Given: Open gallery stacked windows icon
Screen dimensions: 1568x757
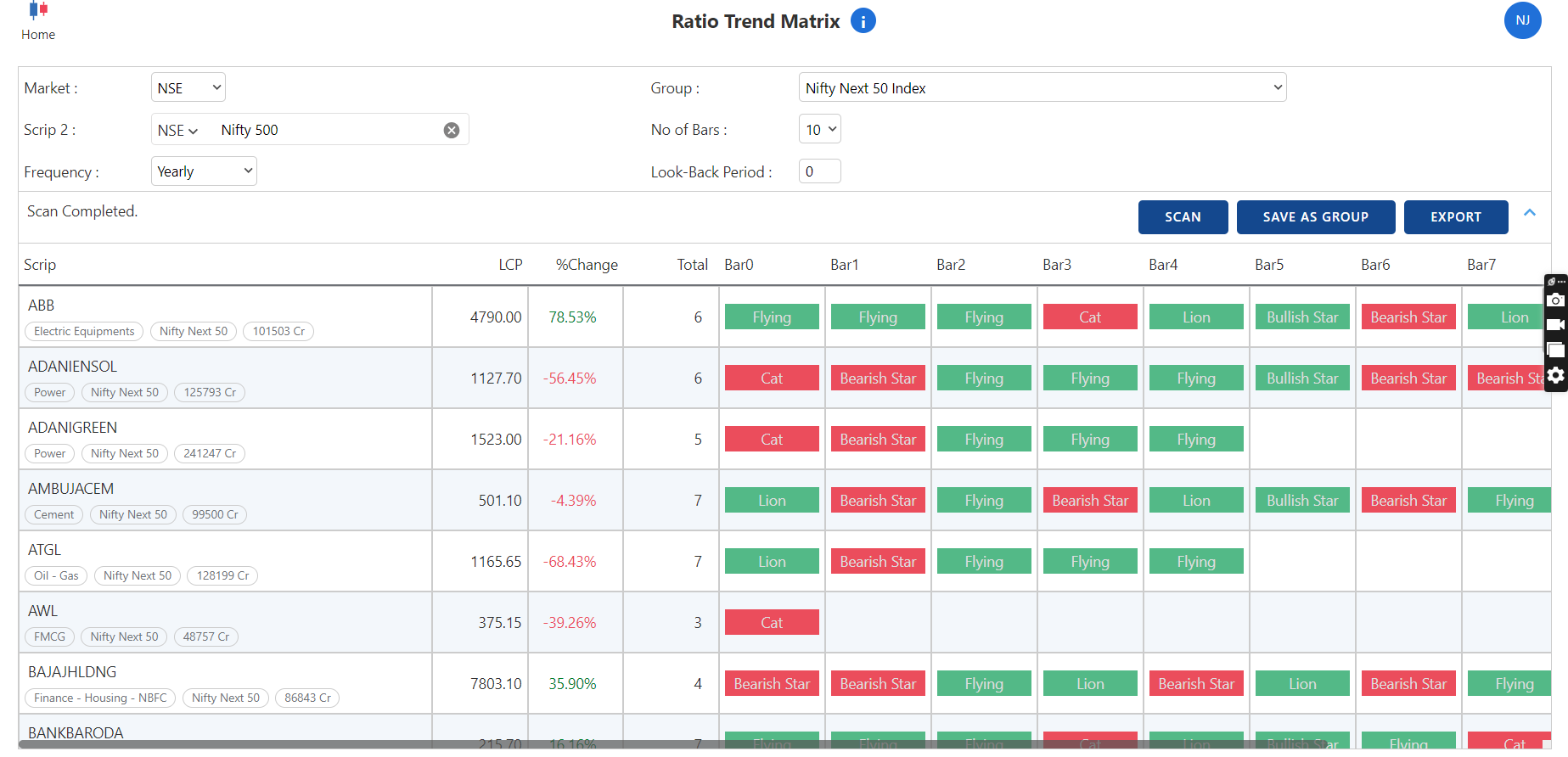Looking at the screenshot, I should click(1555, 350).
